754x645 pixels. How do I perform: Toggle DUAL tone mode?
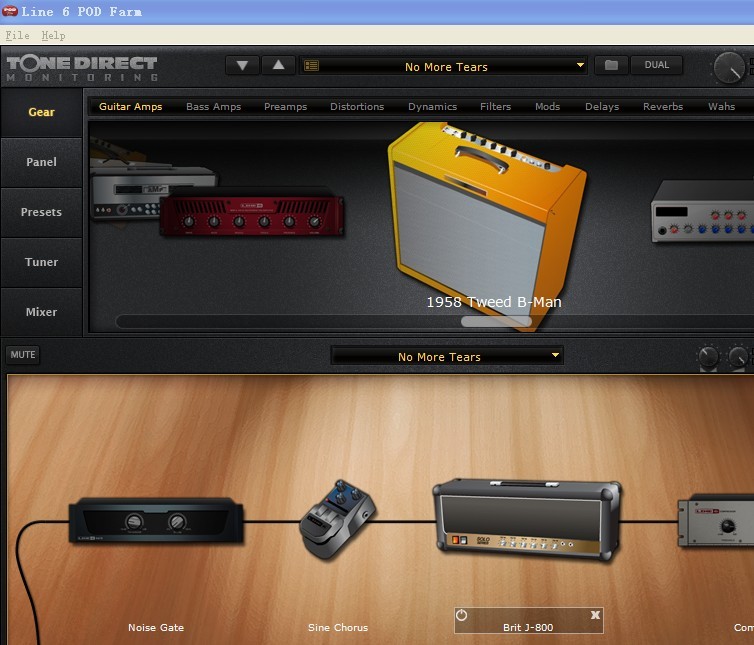pyautogui.click(x=656, y=65)
